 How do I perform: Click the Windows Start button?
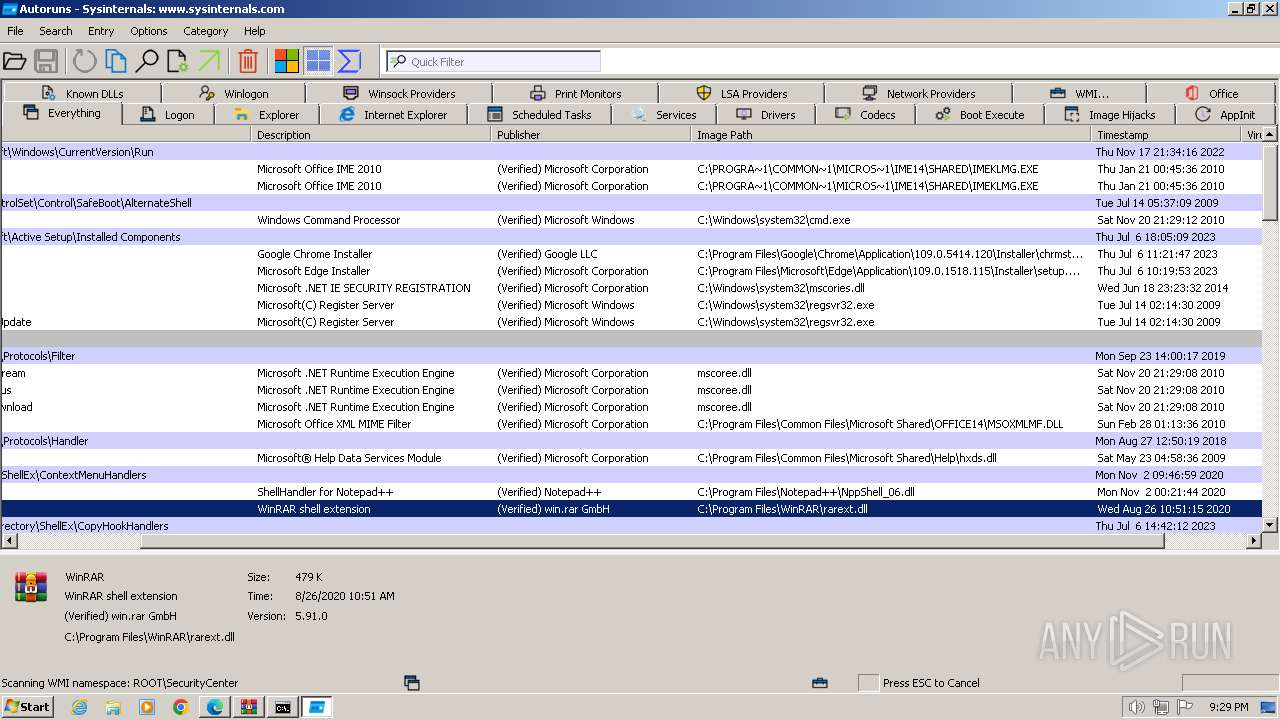click(x=28, y=707)
